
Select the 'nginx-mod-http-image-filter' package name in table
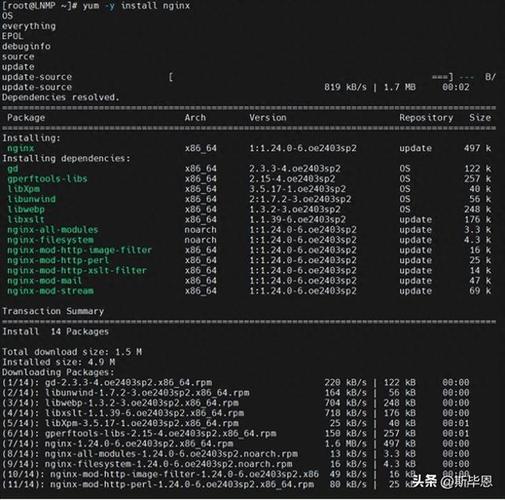tap(79, 250)
